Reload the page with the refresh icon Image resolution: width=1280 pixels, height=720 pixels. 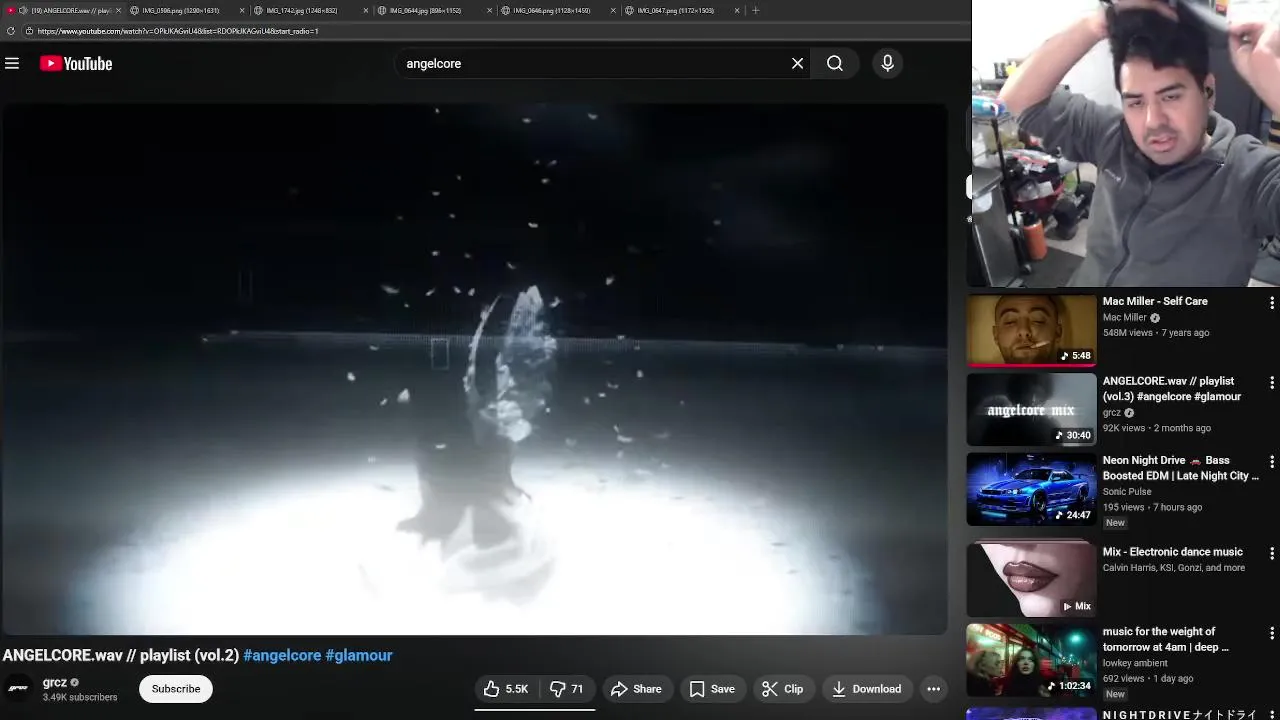point(11,31)
